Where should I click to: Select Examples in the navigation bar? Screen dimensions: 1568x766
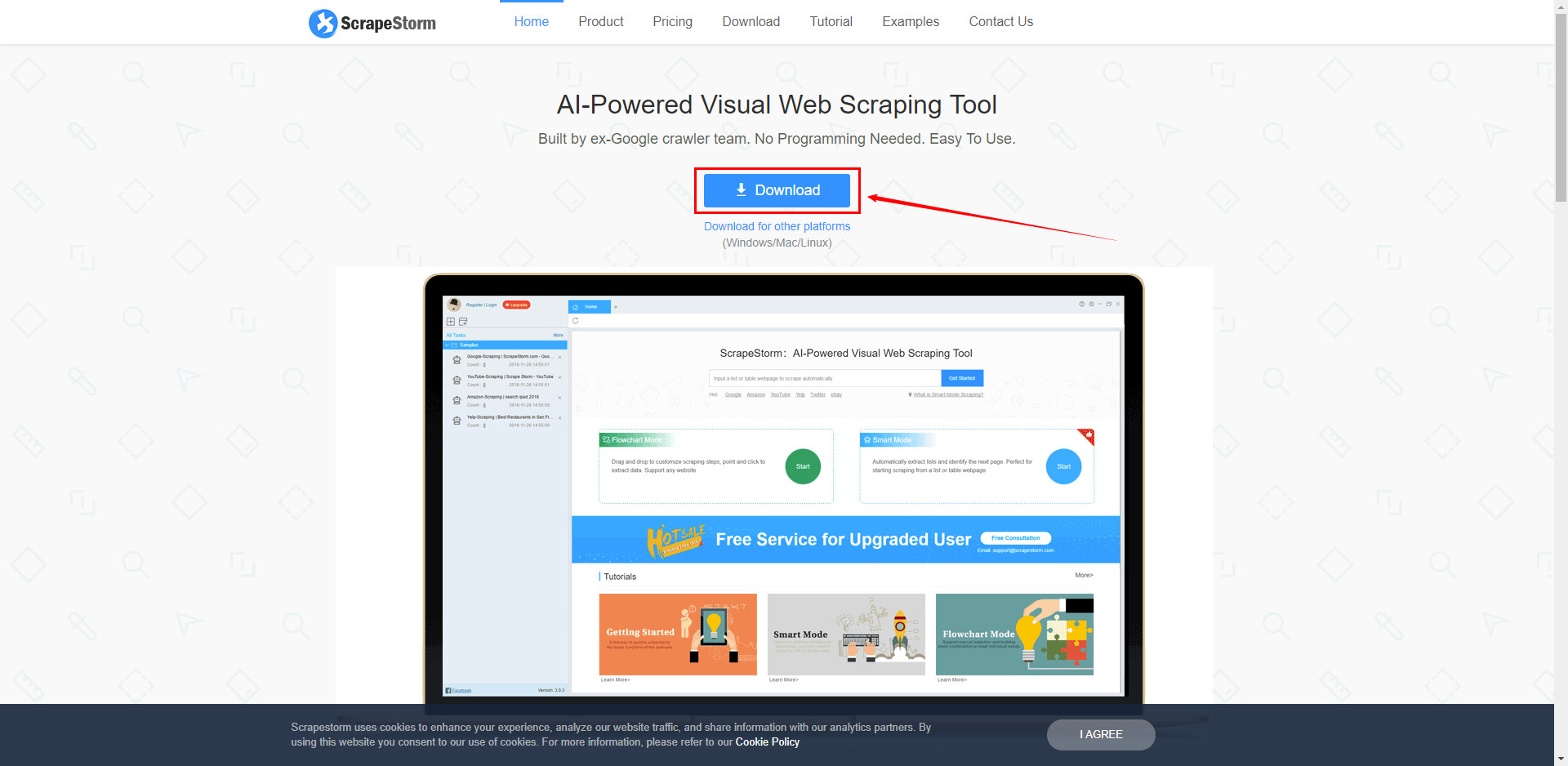pos(911,22)
